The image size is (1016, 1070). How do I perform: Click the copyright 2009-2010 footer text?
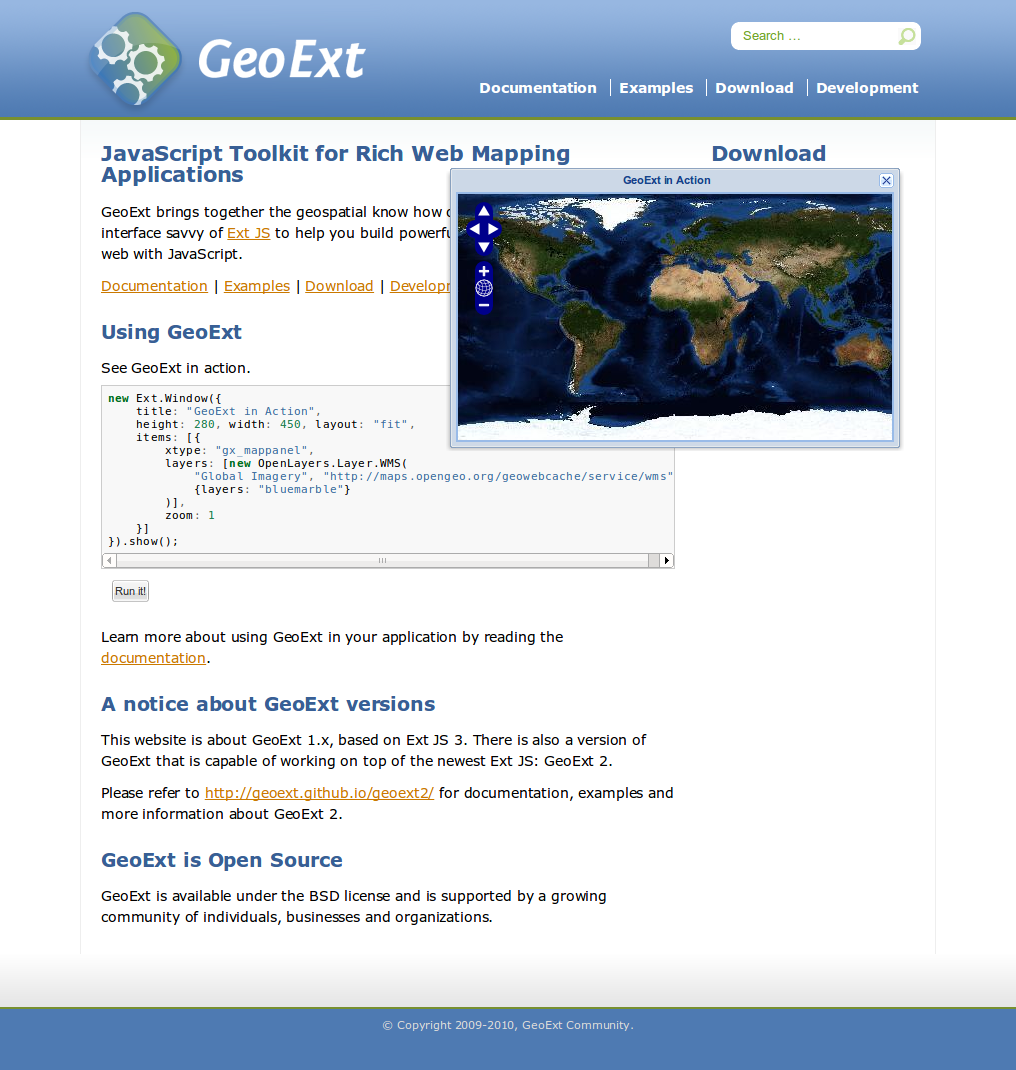(508, 1025)
